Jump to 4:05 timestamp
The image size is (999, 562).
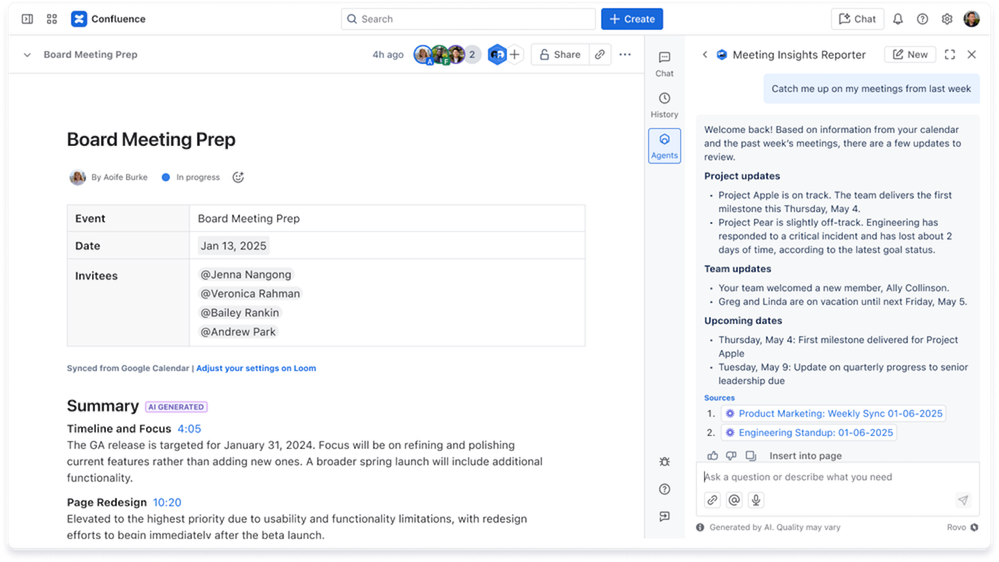(189, 429)
